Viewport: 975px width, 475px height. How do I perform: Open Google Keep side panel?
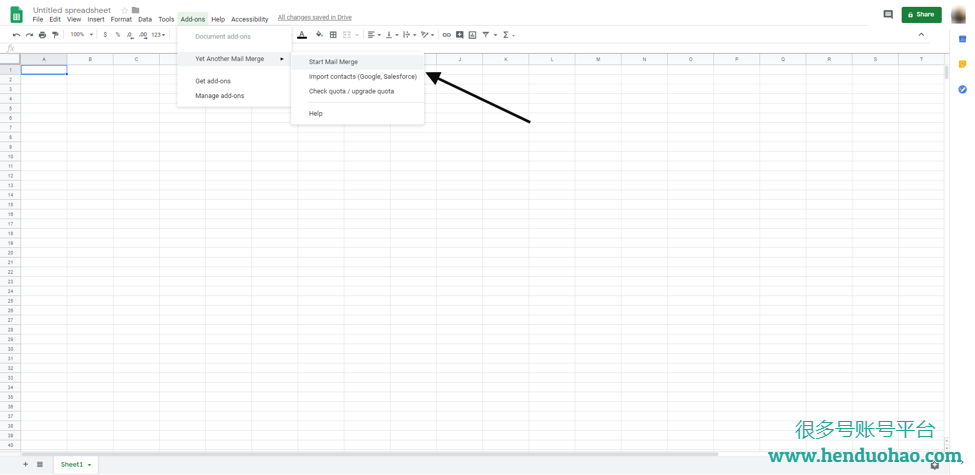[x=963, y=64]
